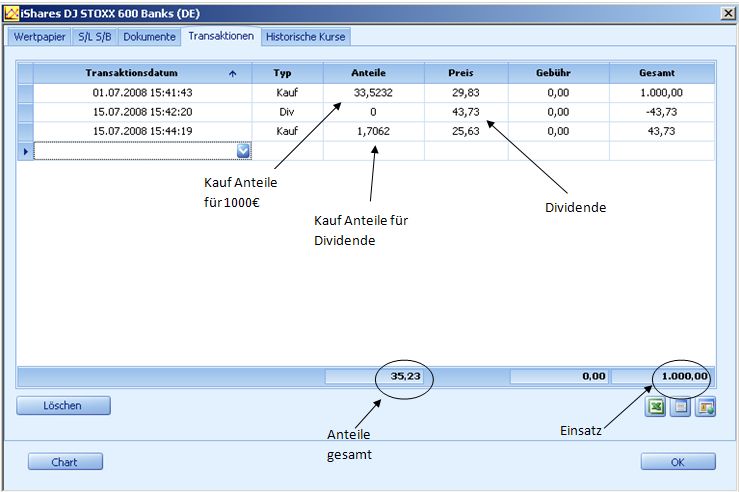Select the new-row indicator arrow
This screenshot has height=492, width=739.
[x=25, y=151]
